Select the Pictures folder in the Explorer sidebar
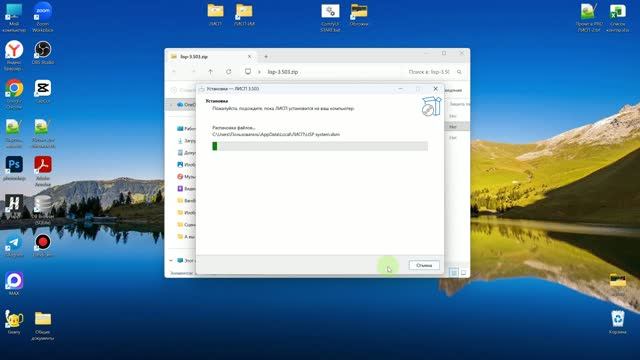Screen dimensions: 640x360 point(186,164)
